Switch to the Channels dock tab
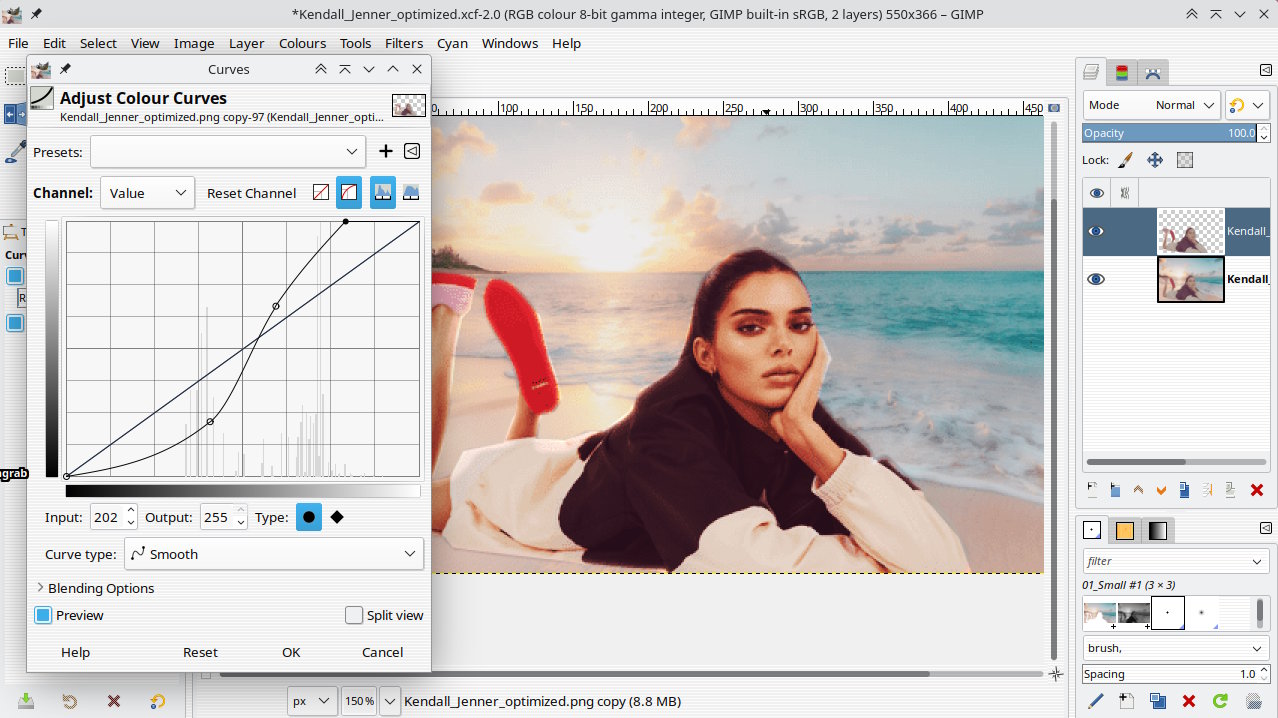1278x718 pixels. pos(1122,73)
